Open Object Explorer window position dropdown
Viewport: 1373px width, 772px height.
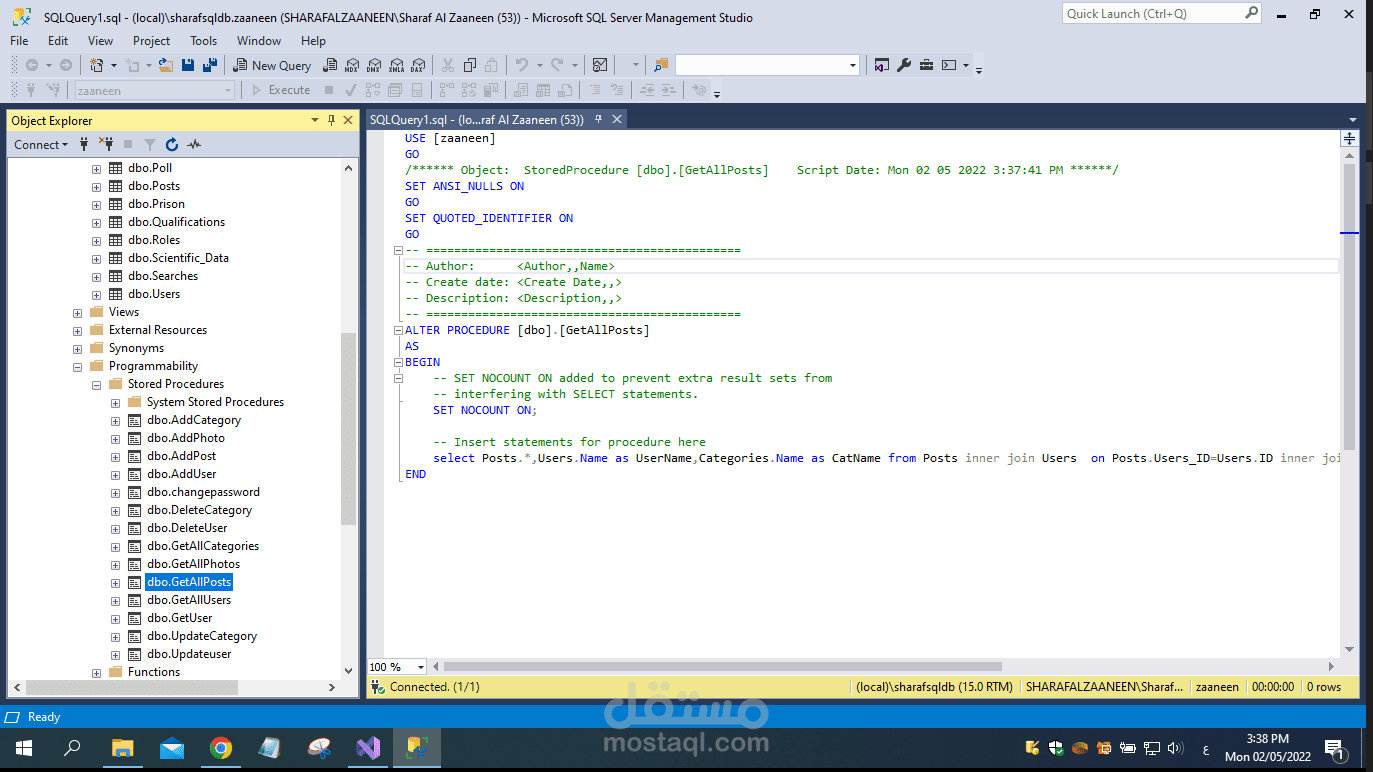315,120
